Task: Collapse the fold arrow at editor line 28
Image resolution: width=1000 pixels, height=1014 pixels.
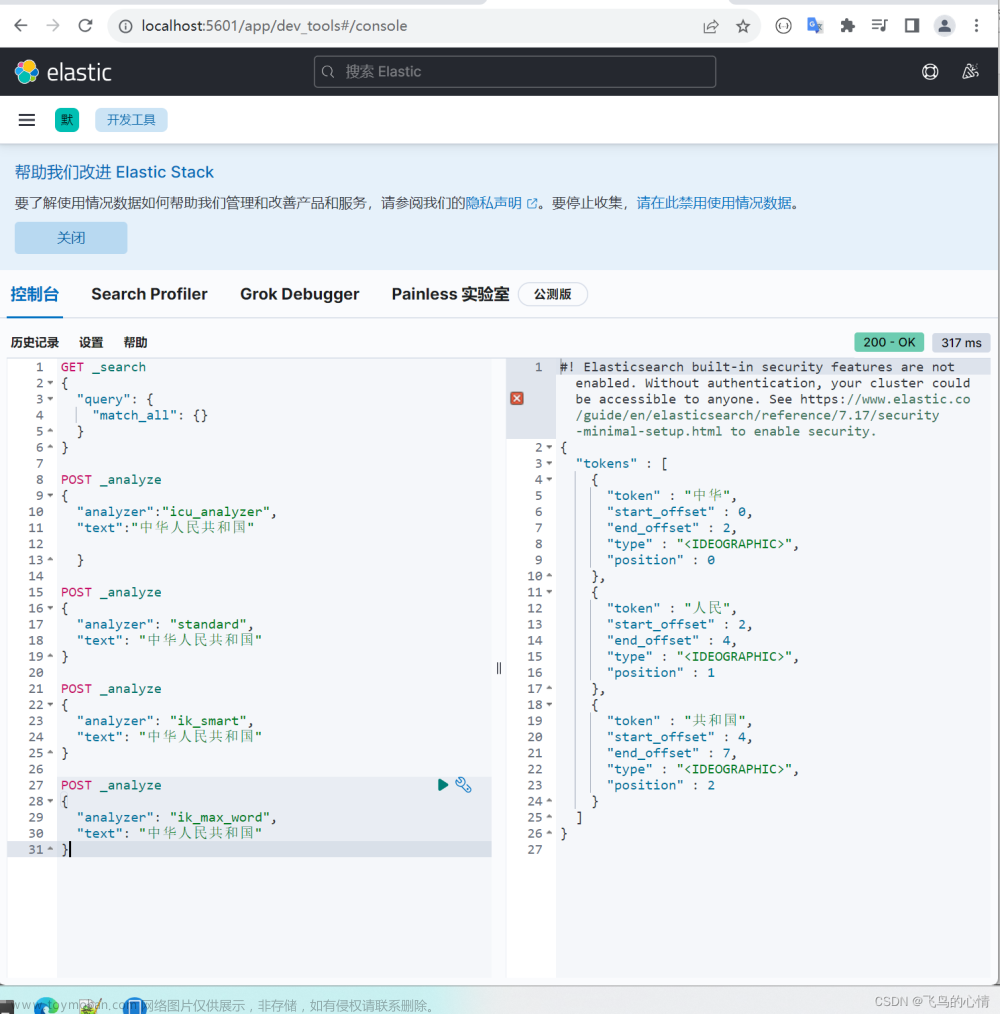Action: (x=50, y=801)
